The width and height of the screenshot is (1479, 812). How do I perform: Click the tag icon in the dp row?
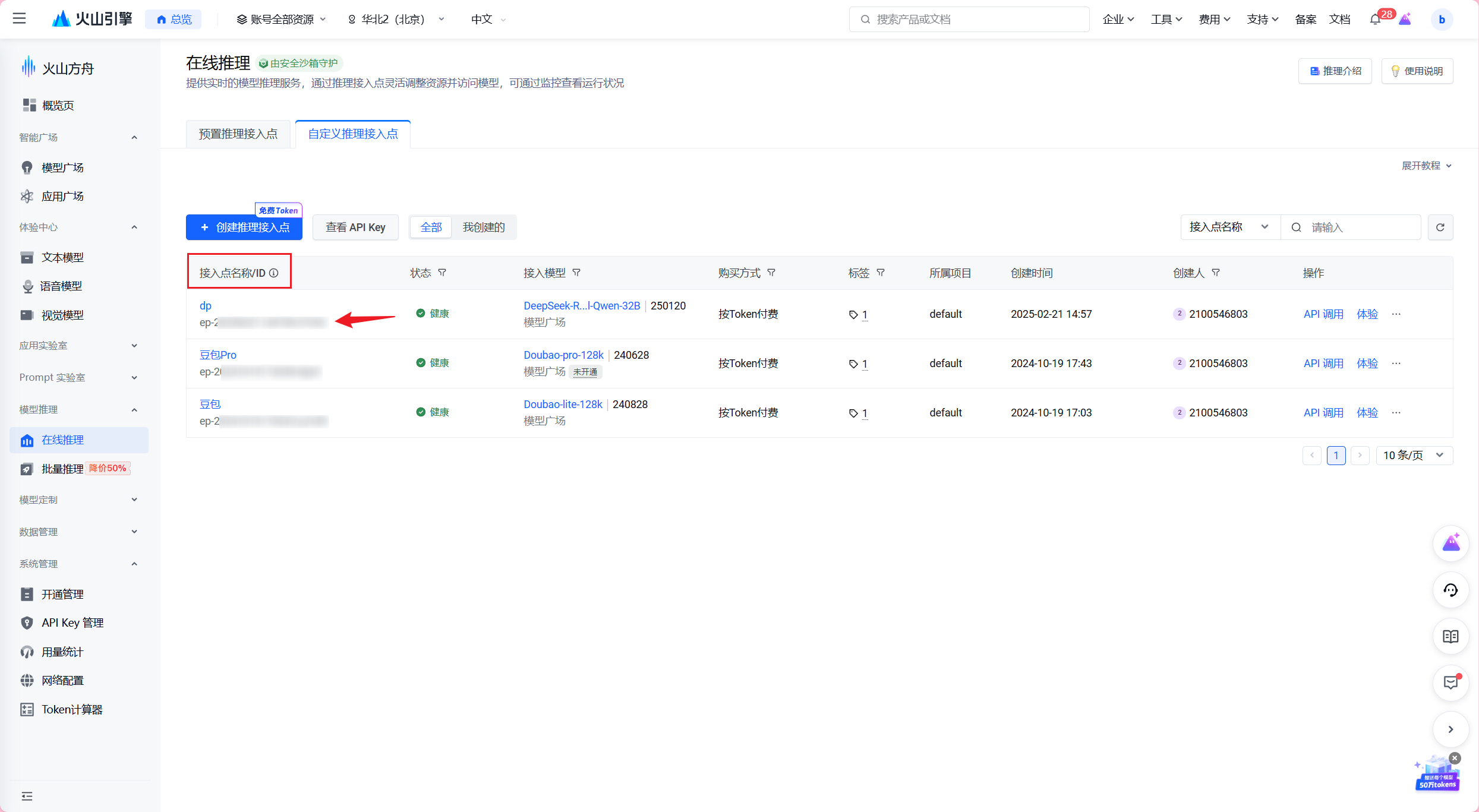(853, 315)
